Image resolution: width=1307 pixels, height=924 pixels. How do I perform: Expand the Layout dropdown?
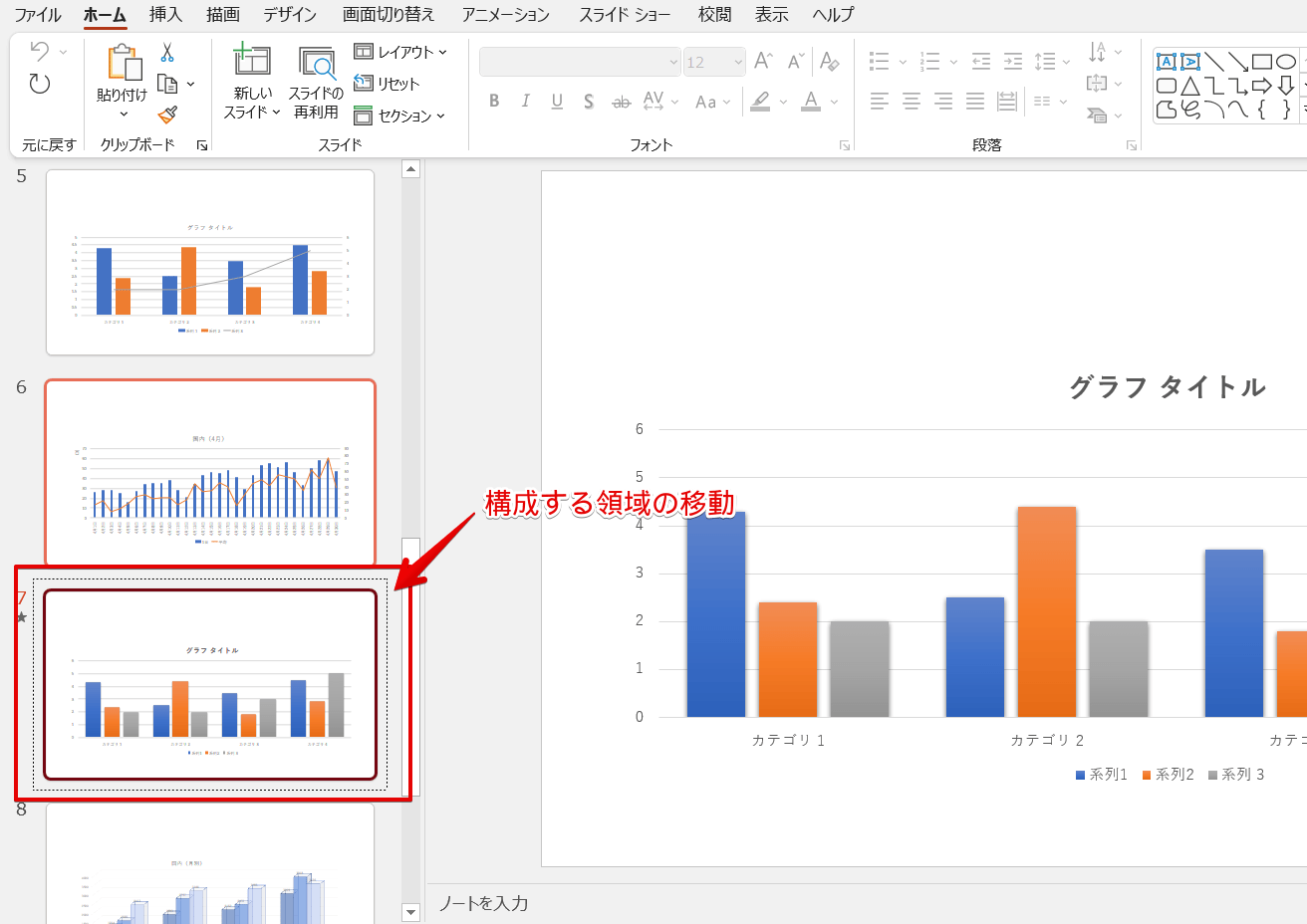(x=400, y=52)
